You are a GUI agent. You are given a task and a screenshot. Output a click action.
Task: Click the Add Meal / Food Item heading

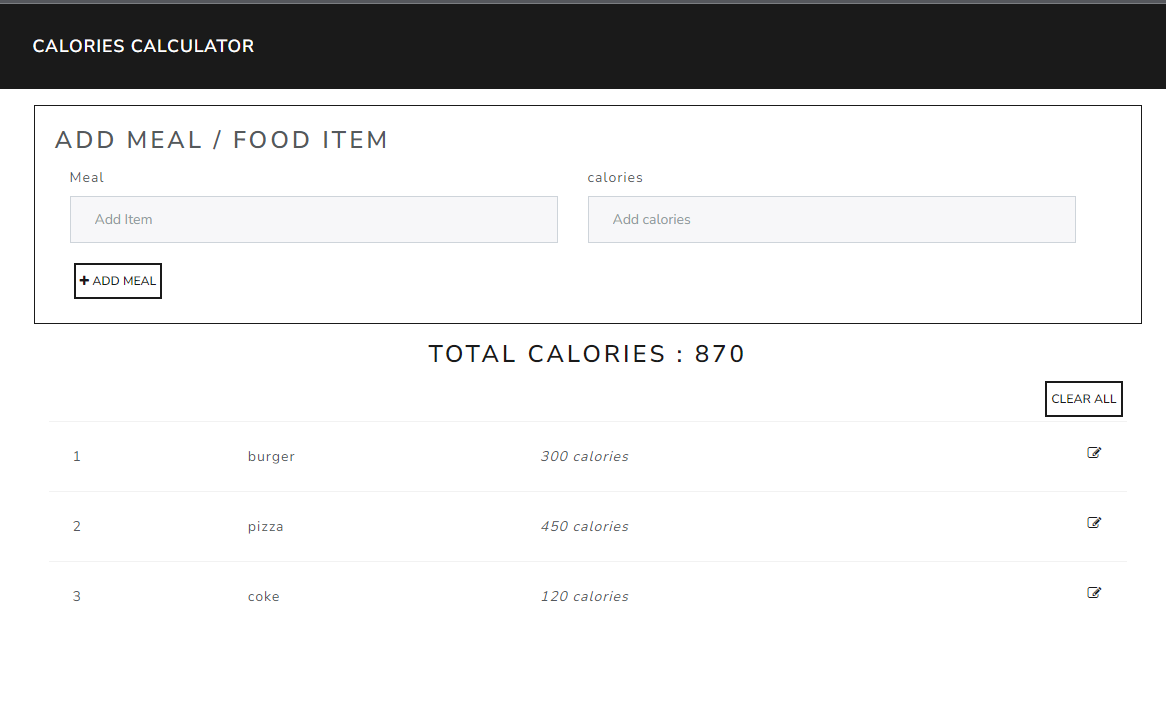(x=222, y=140)
